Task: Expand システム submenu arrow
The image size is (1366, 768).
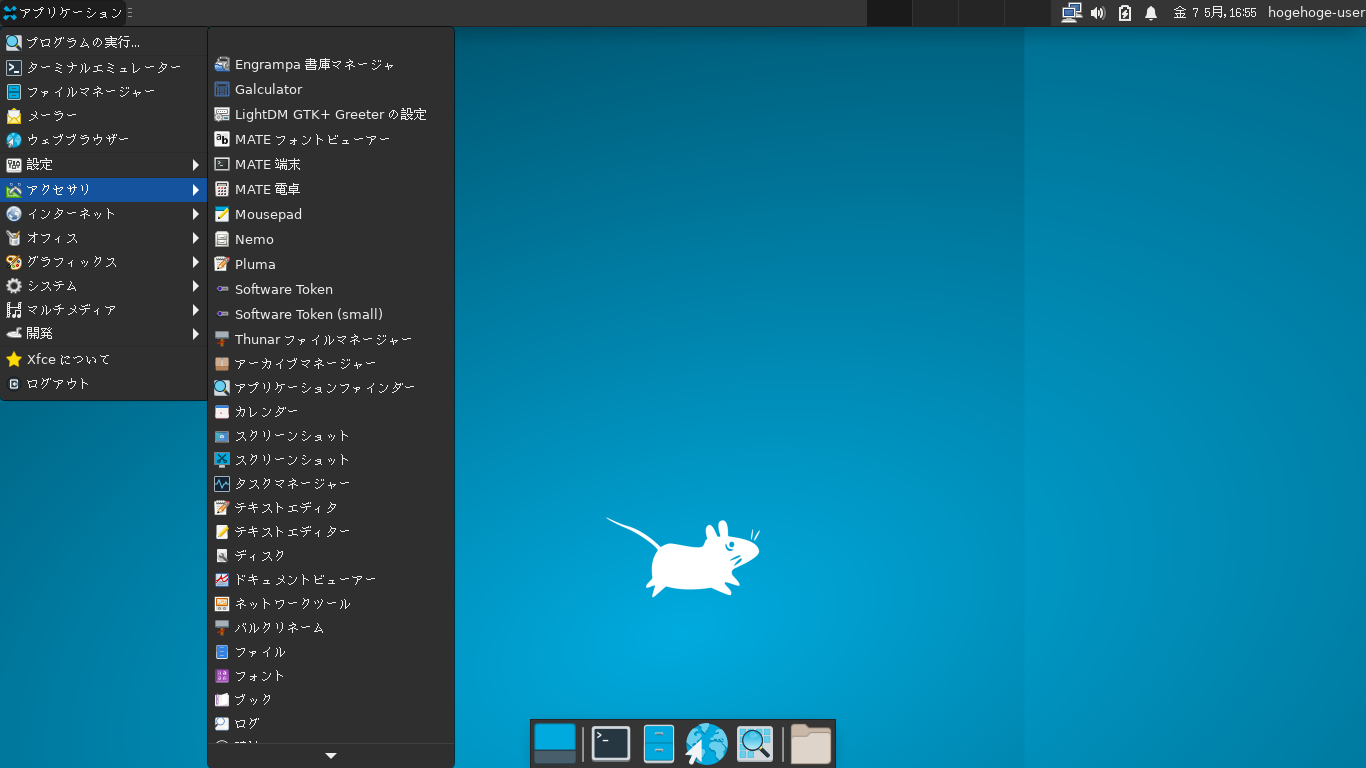Action: tap(196, 286)
